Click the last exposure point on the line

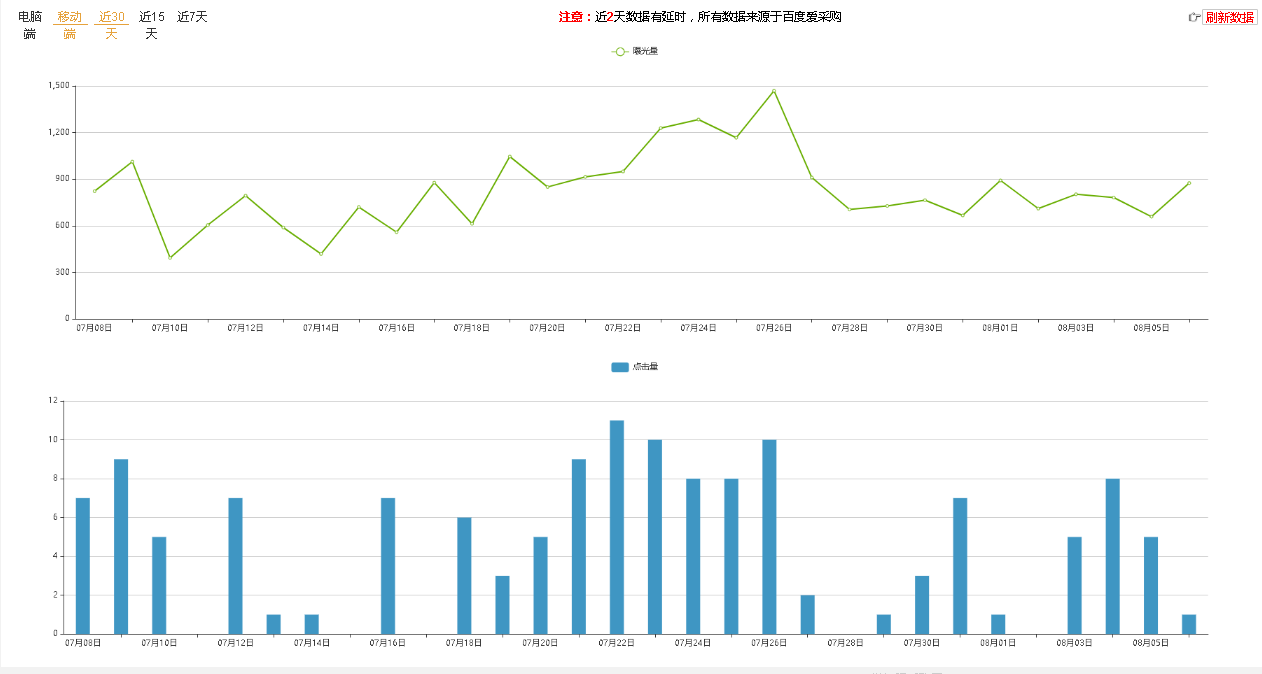pos(1189,183)
